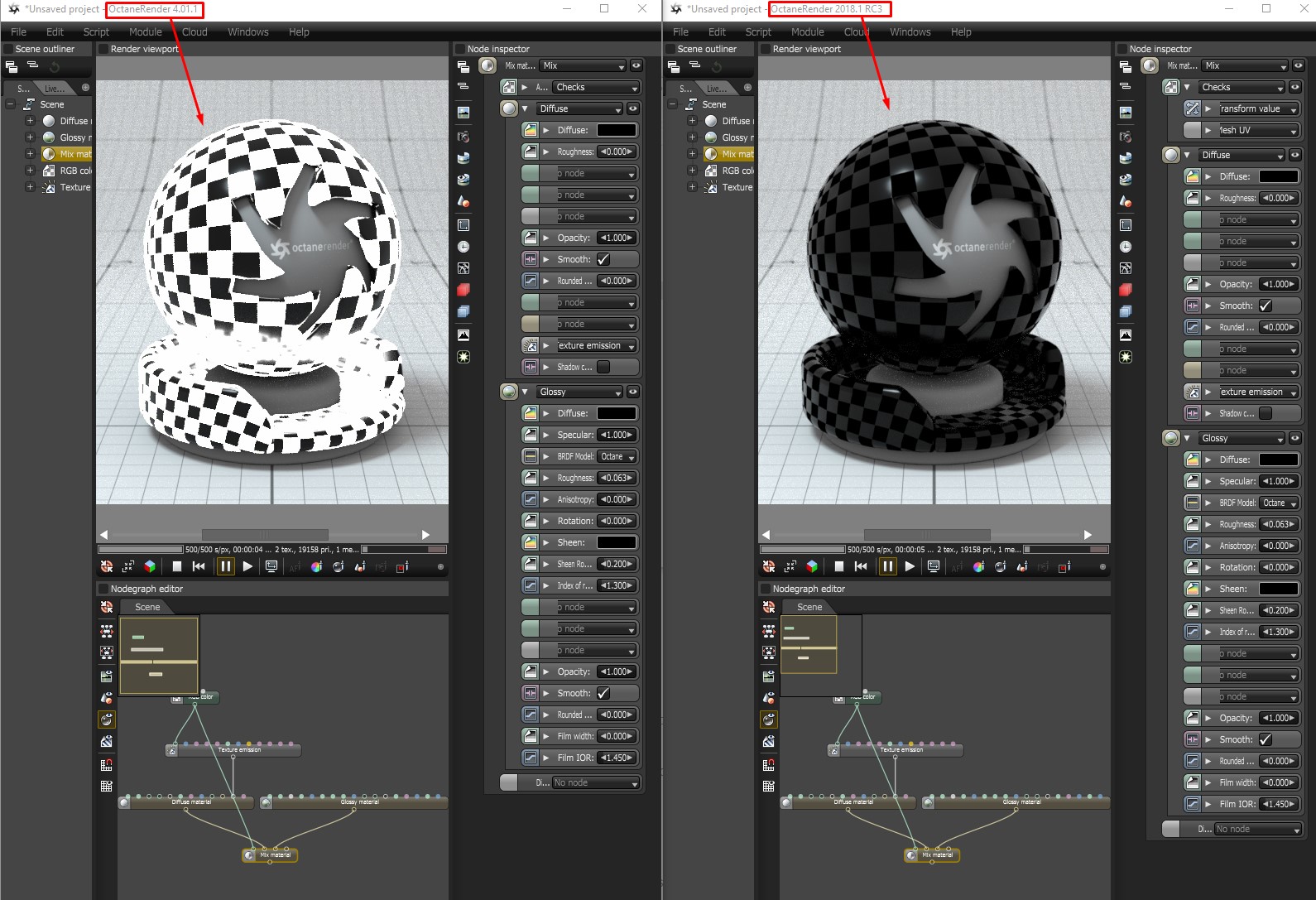Click grid snap magnet icon in right Nodegraph editor

click(x=769, y=764)
